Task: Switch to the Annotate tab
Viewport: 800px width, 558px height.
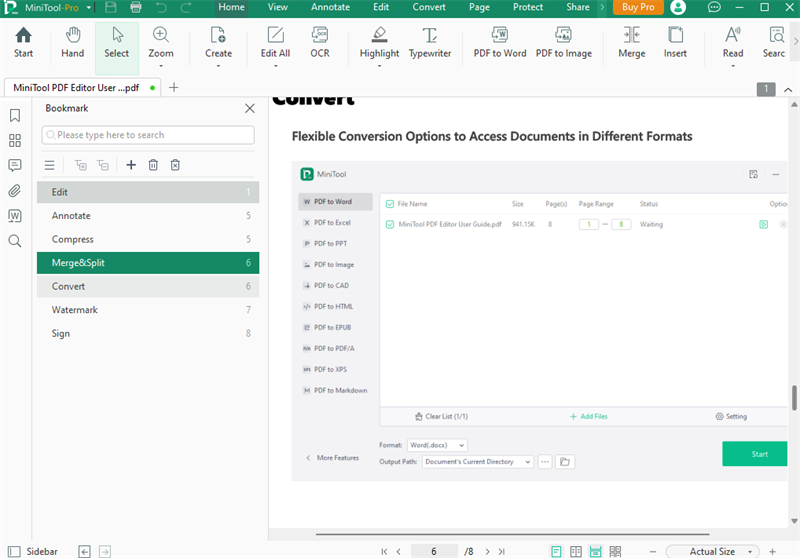Action: (330, 7)
